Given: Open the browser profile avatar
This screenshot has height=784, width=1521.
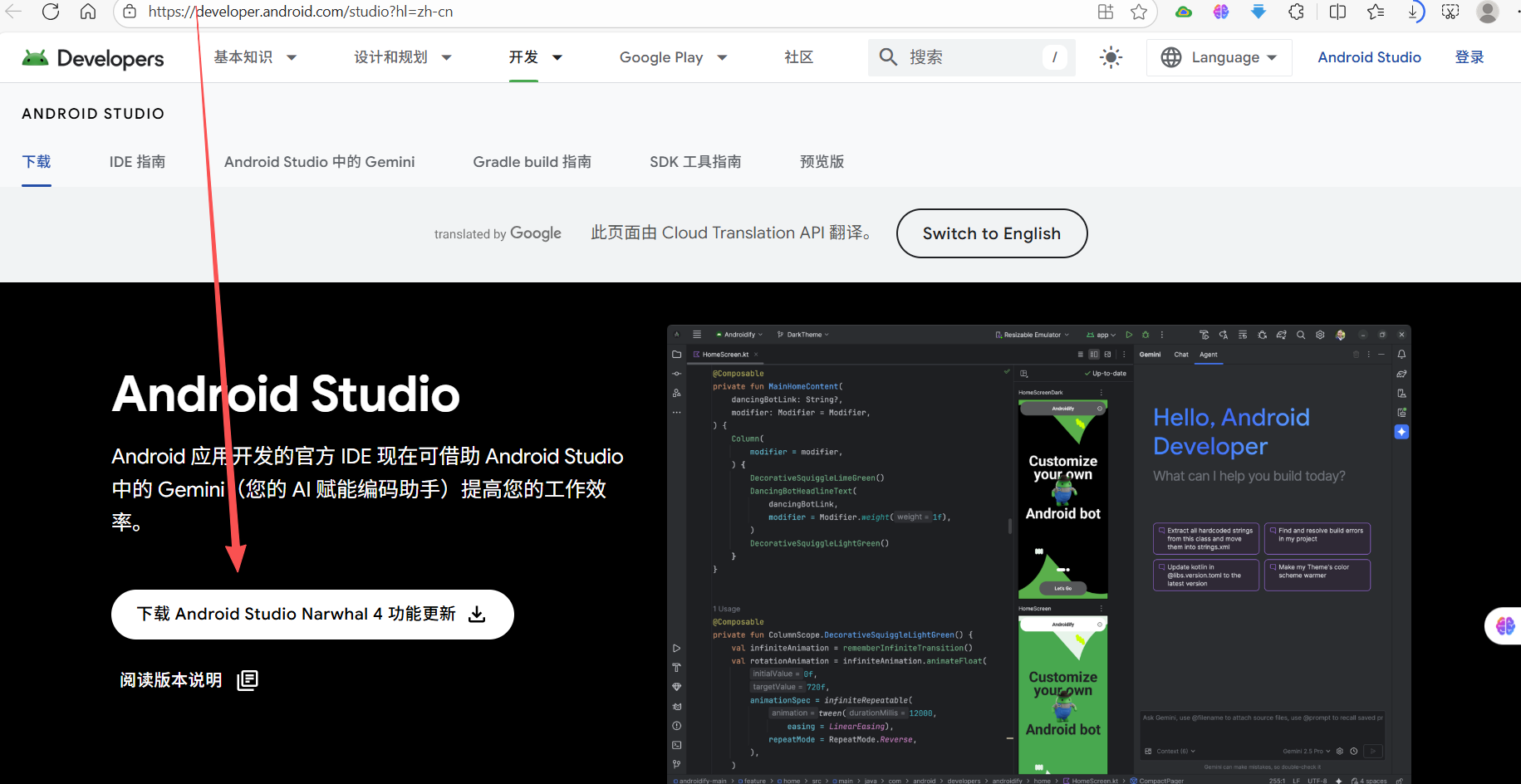Looking at the screenshot, I should (1488, 12).
